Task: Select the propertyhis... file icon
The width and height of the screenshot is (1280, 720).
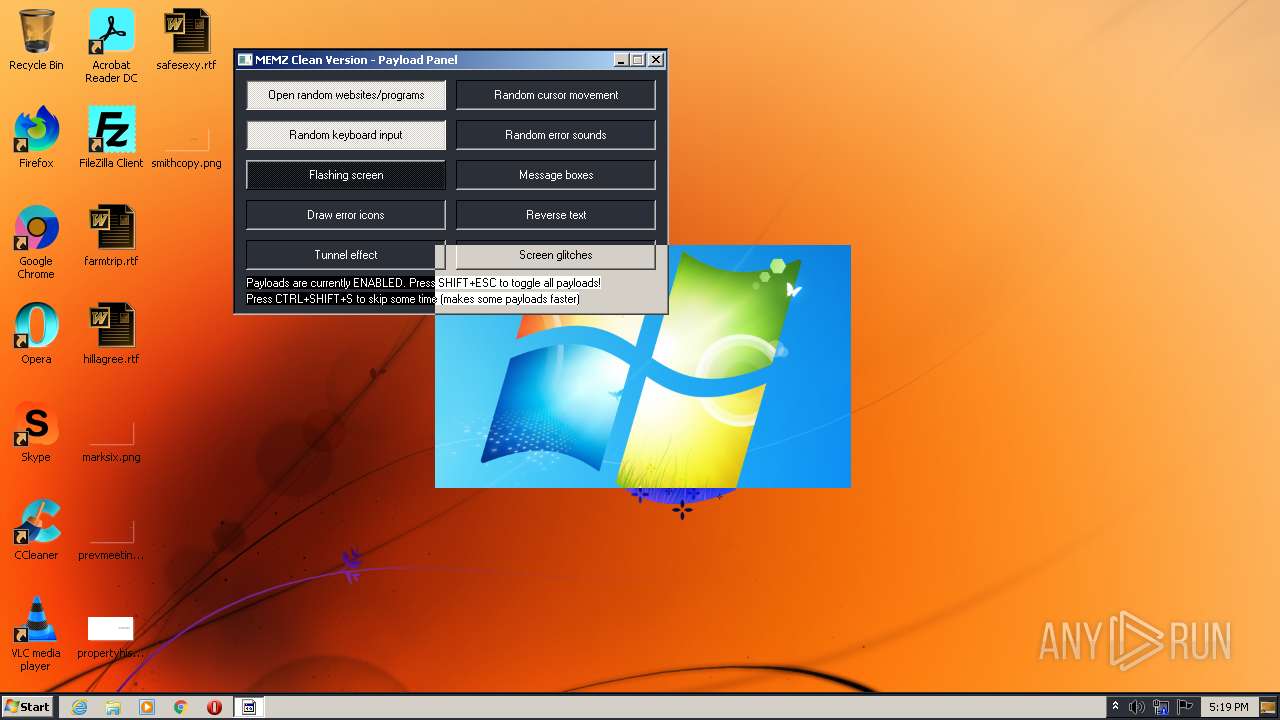Action: tap(111, 638)
